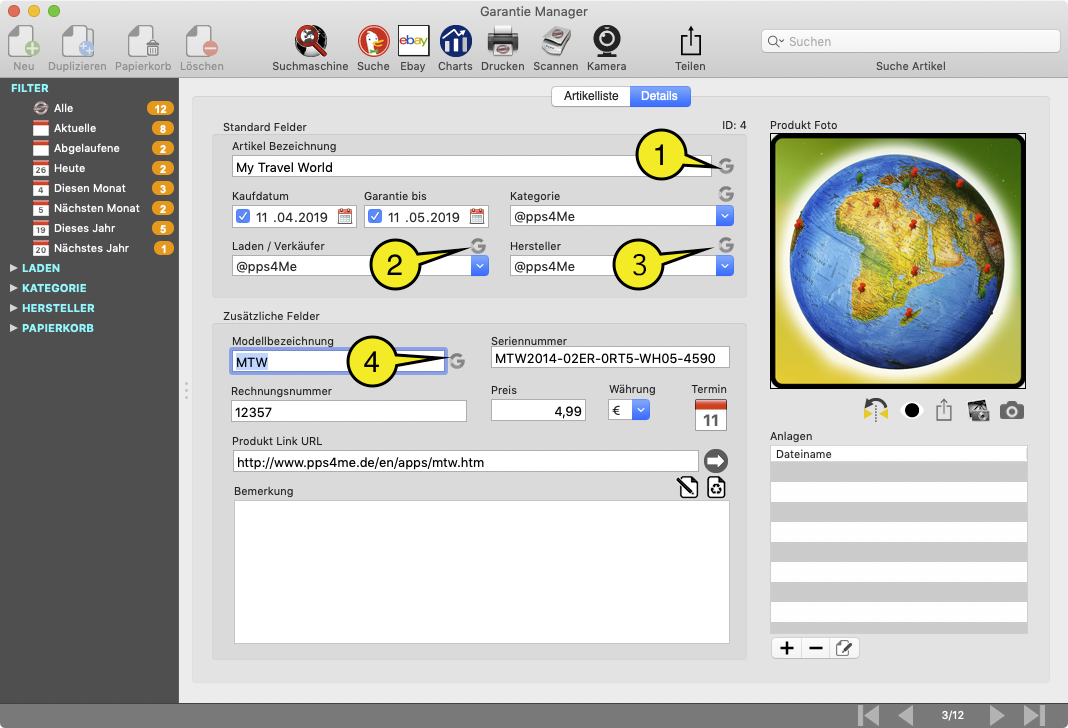Click the Bemerkung text area
This screenshot has height=728, width=1068.
click(482, 572)
